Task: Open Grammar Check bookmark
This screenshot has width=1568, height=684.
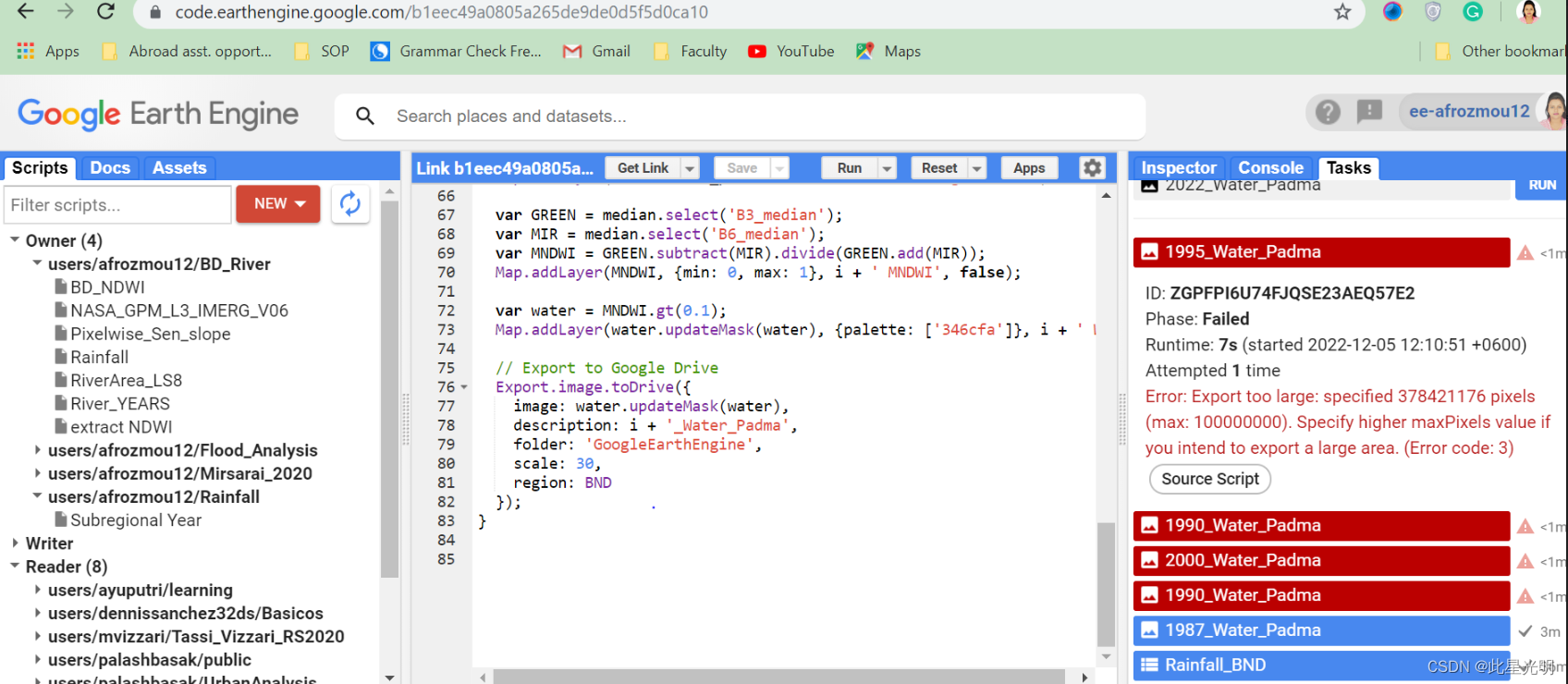Action: tap(456, 52)
